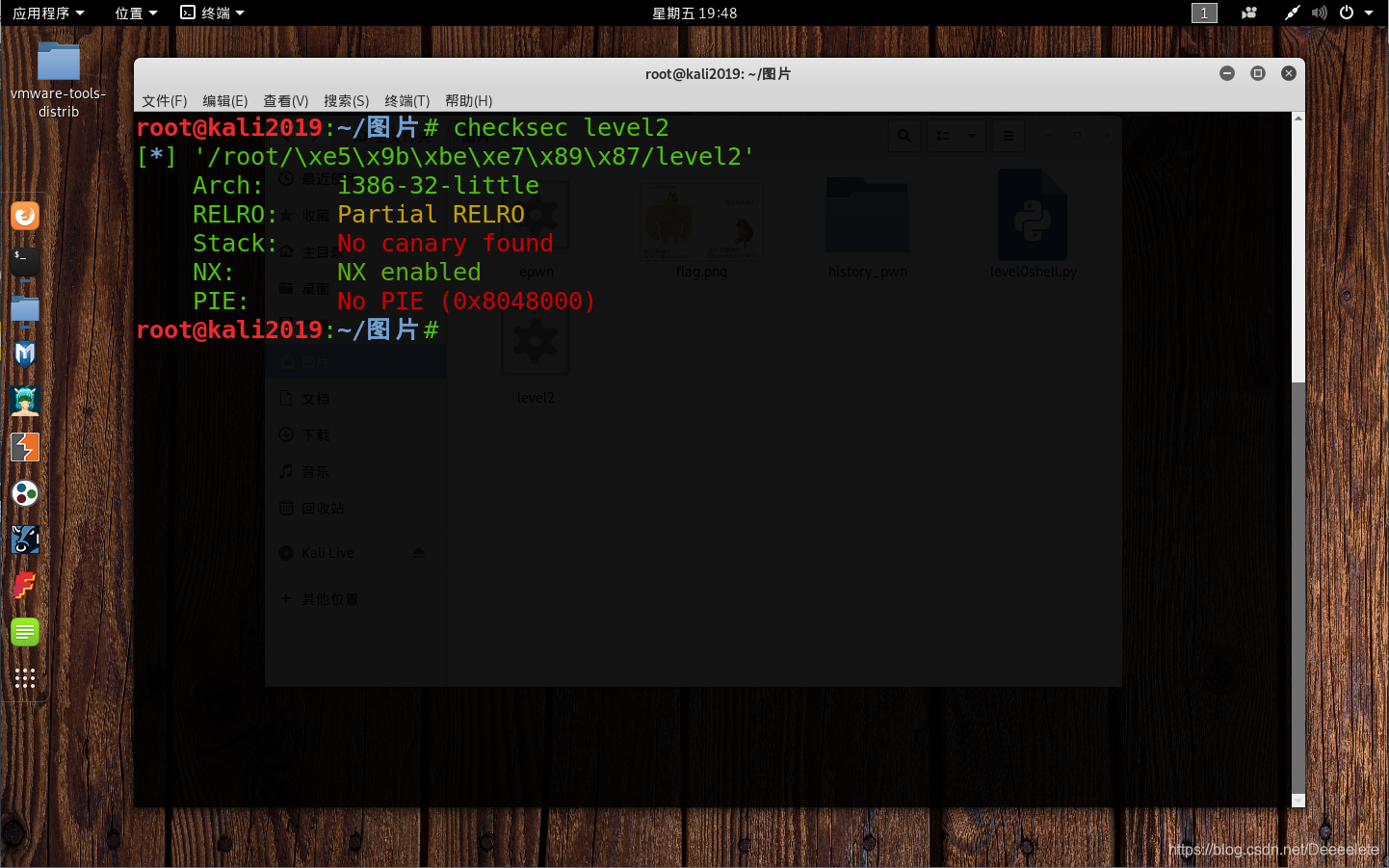Open 查看(V) menu in terminal

[286, 100]
